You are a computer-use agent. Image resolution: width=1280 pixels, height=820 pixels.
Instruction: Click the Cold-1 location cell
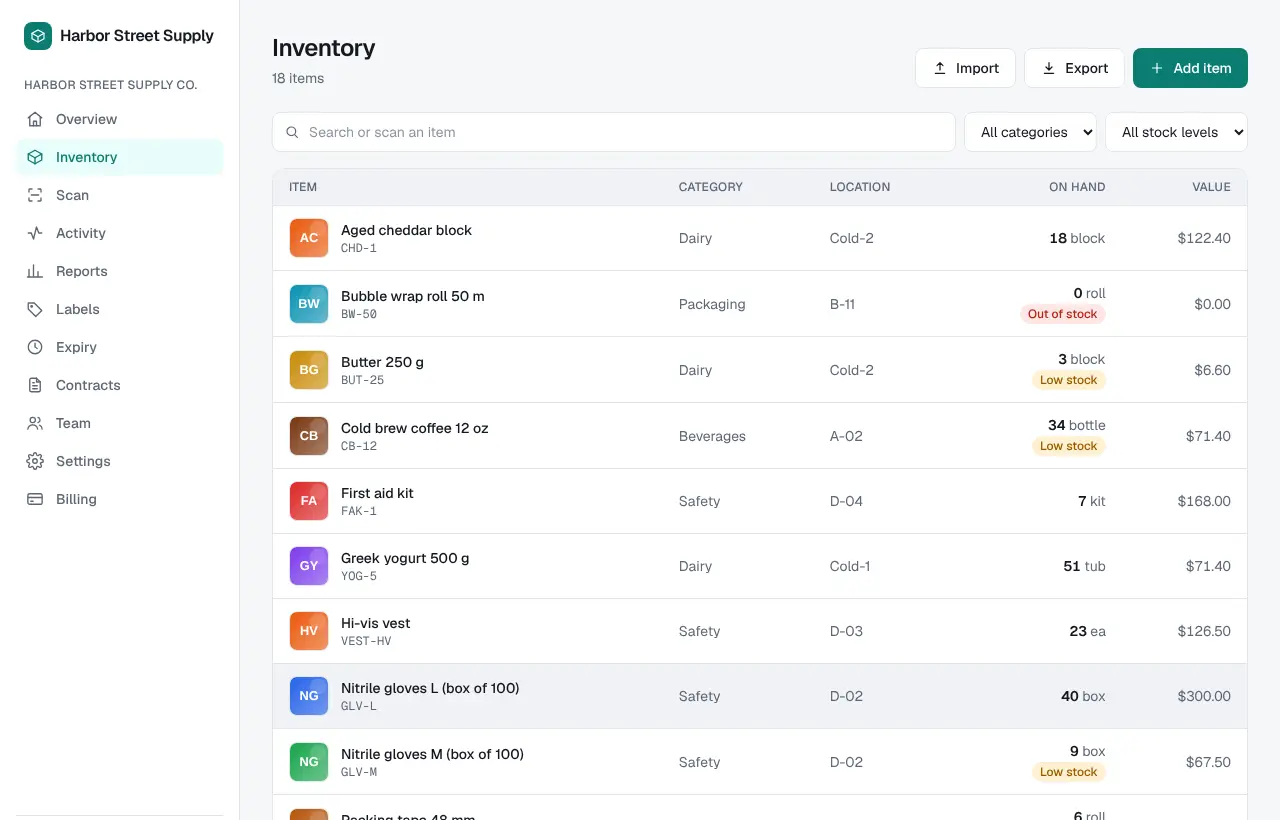(x=850, y=566)
